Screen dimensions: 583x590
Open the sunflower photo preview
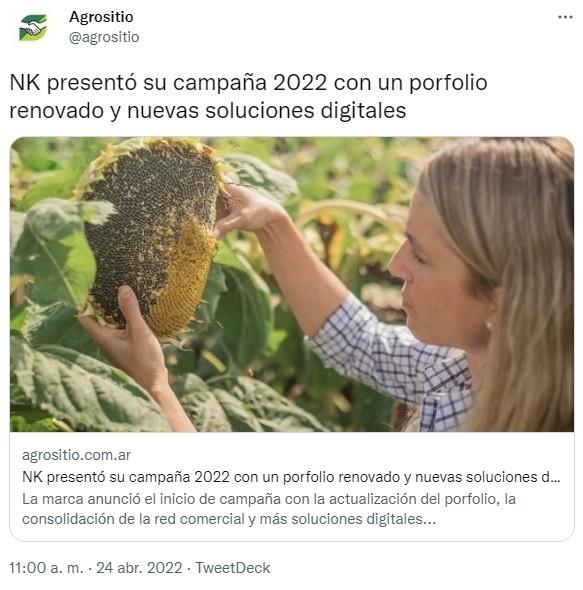point(292,284)
